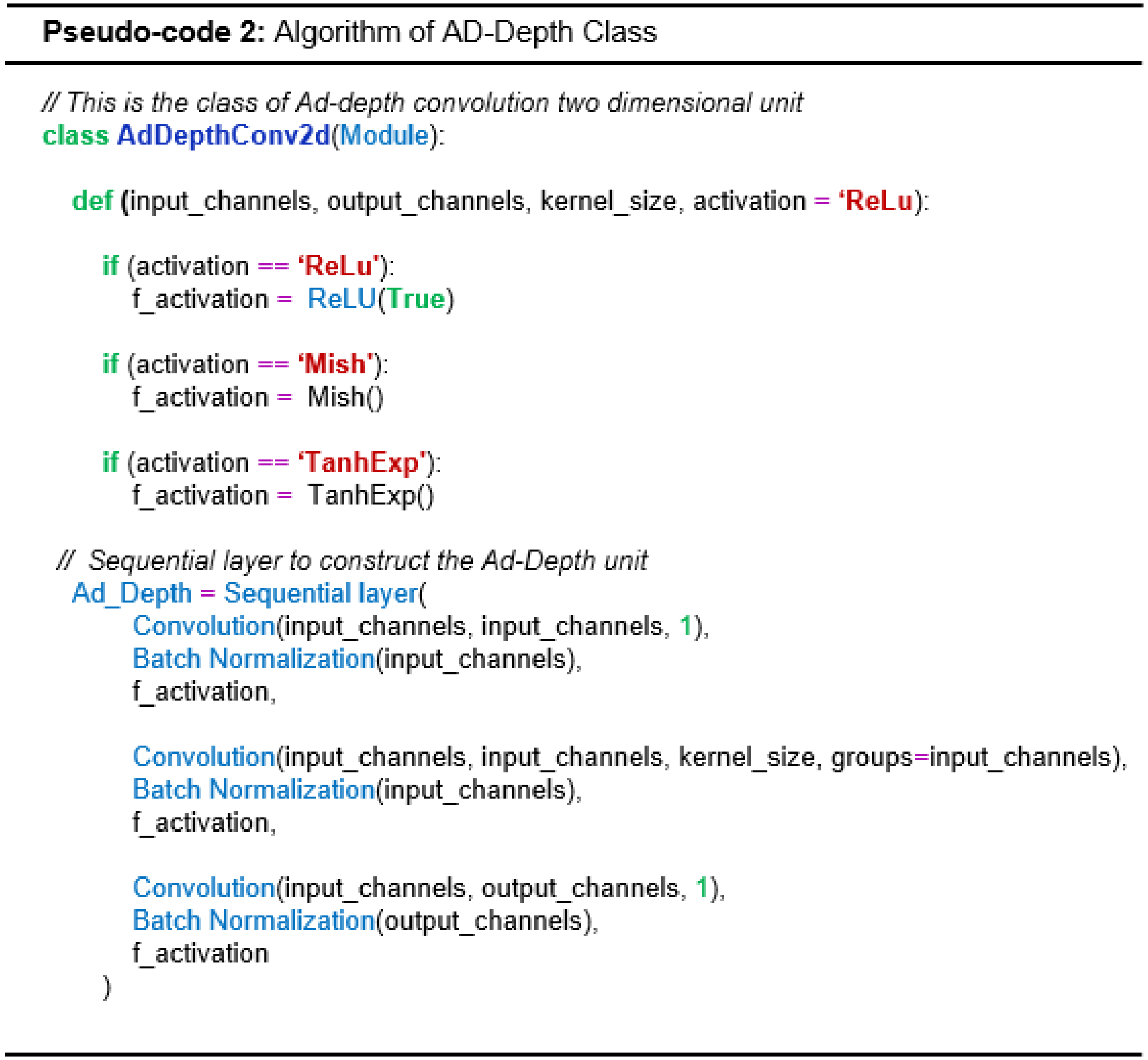
Task: Click the 'Pseudo-code 2:' bold title
Action: coord(153,32)
